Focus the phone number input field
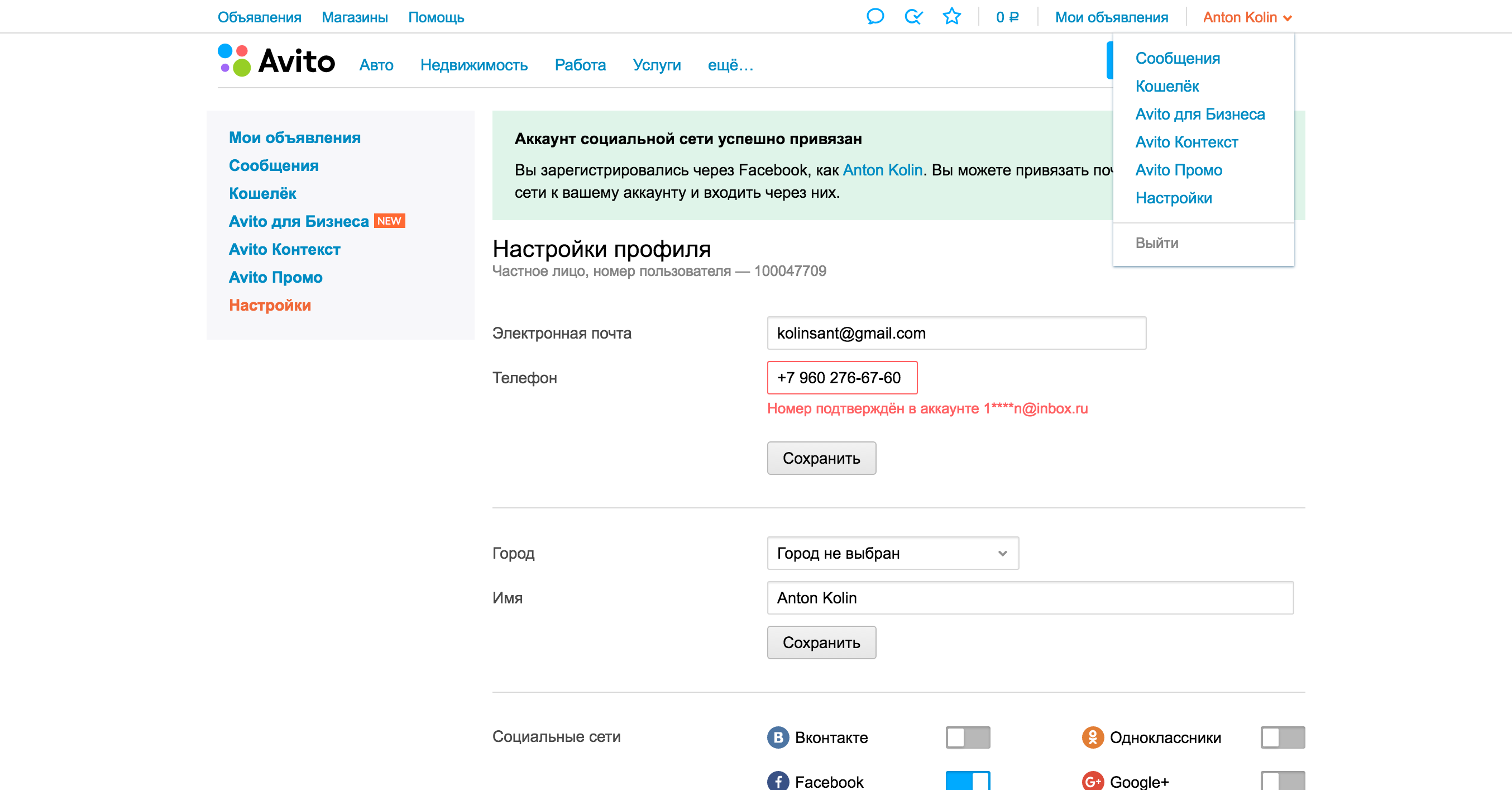The width and height of the screenshot is (1512, 790). coord(841,378)
